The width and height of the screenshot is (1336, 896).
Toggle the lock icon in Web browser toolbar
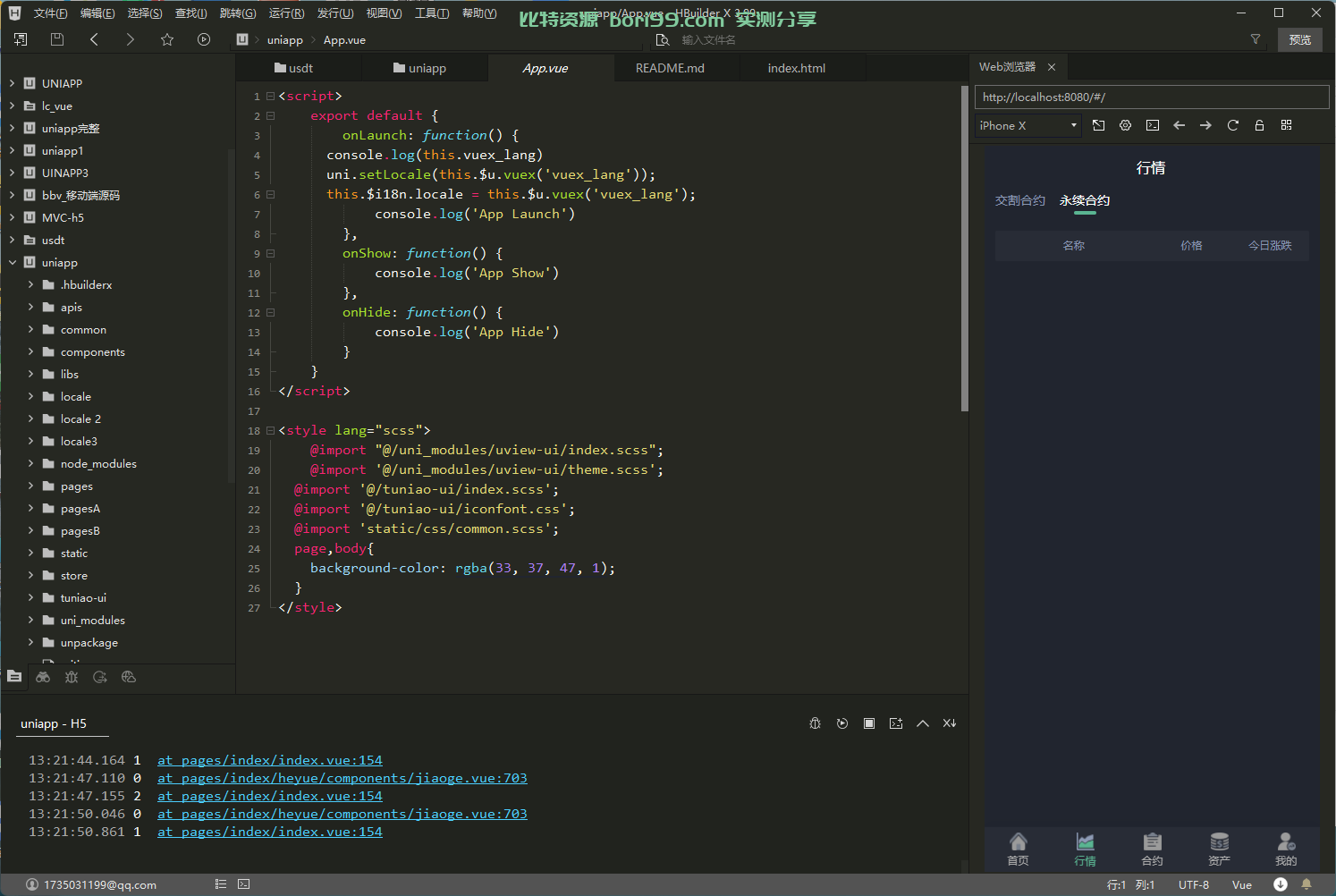[x=1259, y=125]
